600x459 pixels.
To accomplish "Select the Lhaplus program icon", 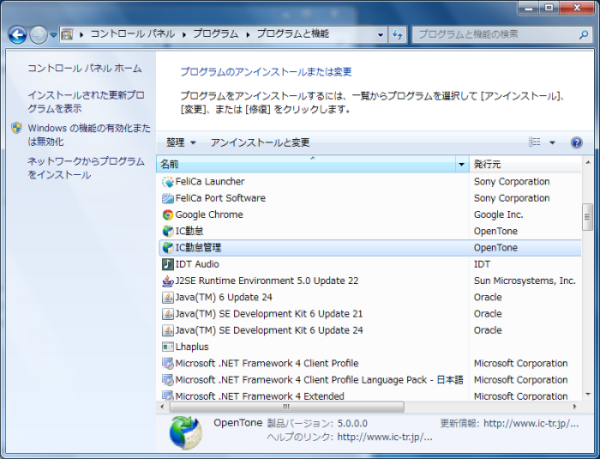I will 168,347.
